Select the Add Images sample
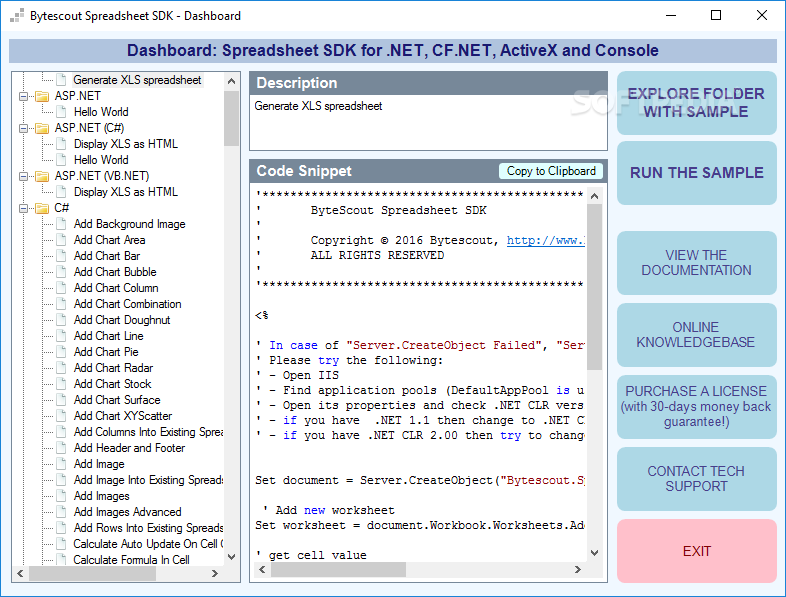The height and width of the screenshot is (597, 786). click(x=101, y=496)
